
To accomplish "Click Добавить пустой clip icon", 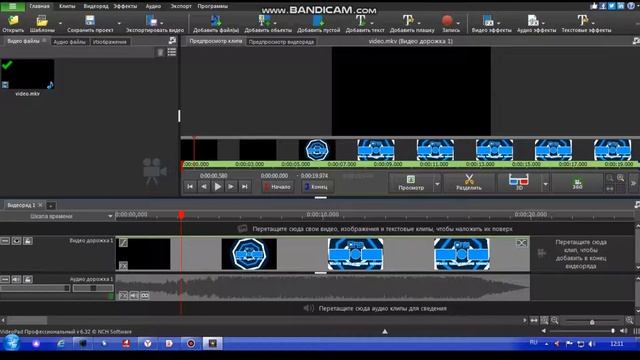I will pyautogui.click(x=318, y=20).
